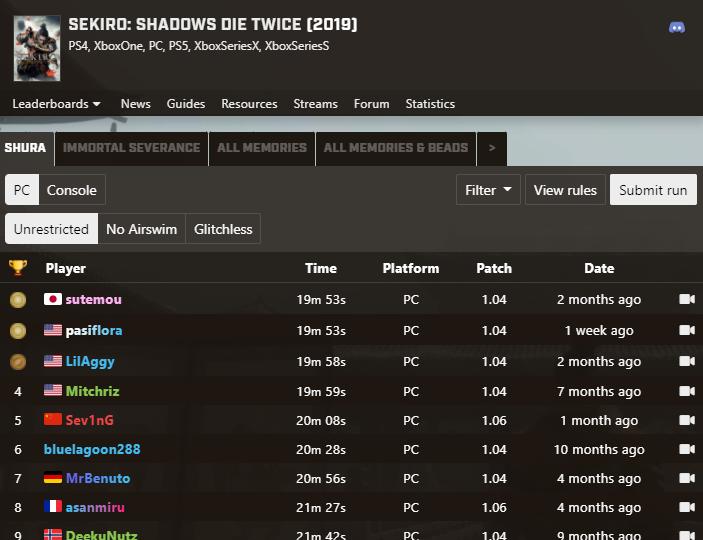
Task: Switch to All Memories tab
Action: (262, 148)
